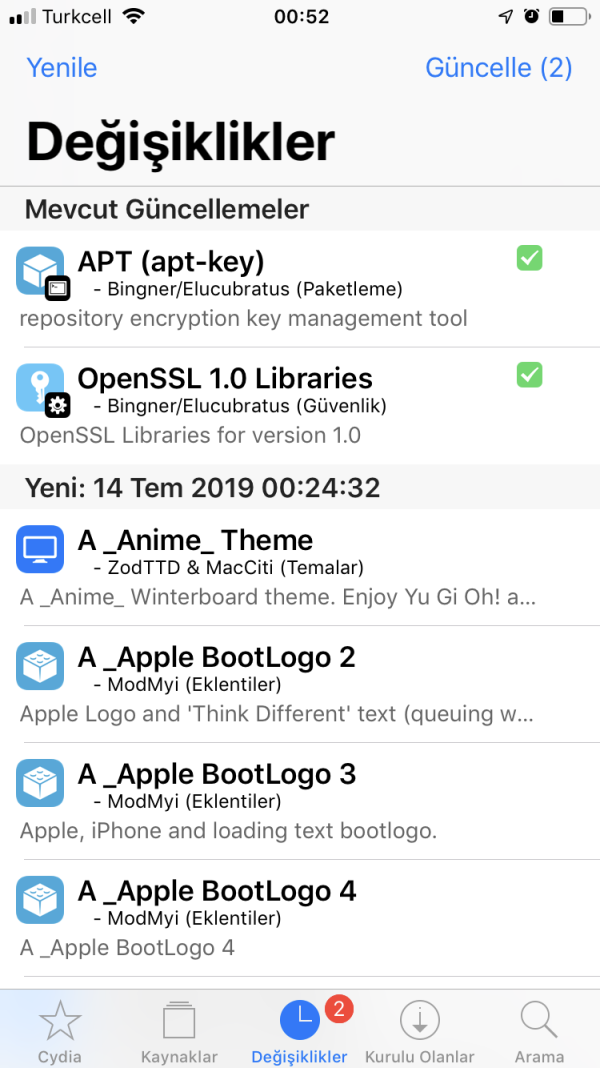Open the OpenSSL 1.0 Libraries package description
Viewport: 600px width, 1068px height.
pos(190,436)
